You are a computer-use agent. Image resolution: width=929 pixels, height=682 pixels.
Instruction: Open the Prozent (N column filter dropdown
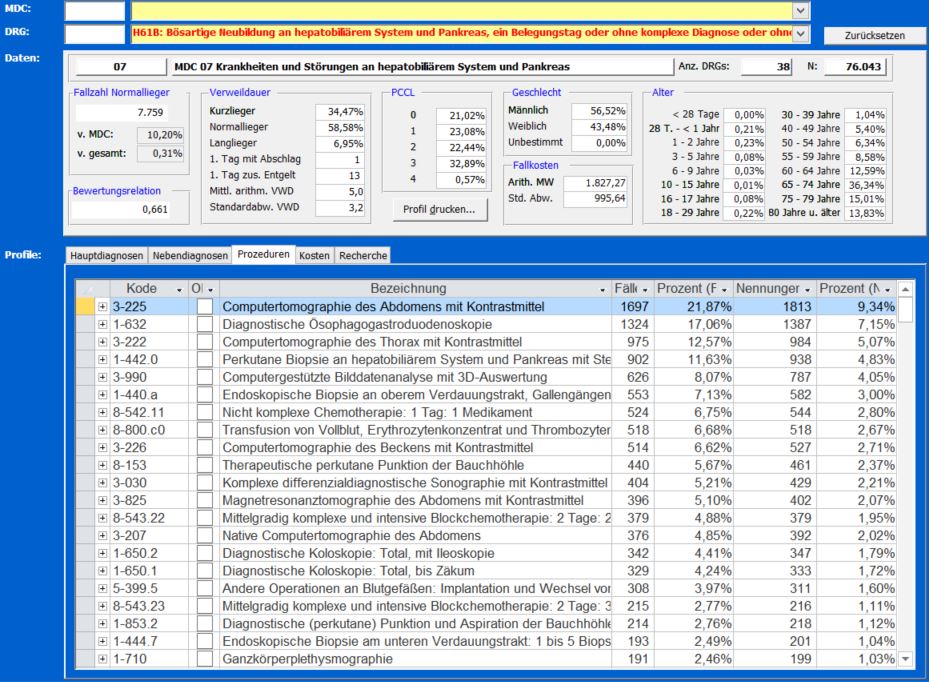pyautogui.click(x=888, y=289)
